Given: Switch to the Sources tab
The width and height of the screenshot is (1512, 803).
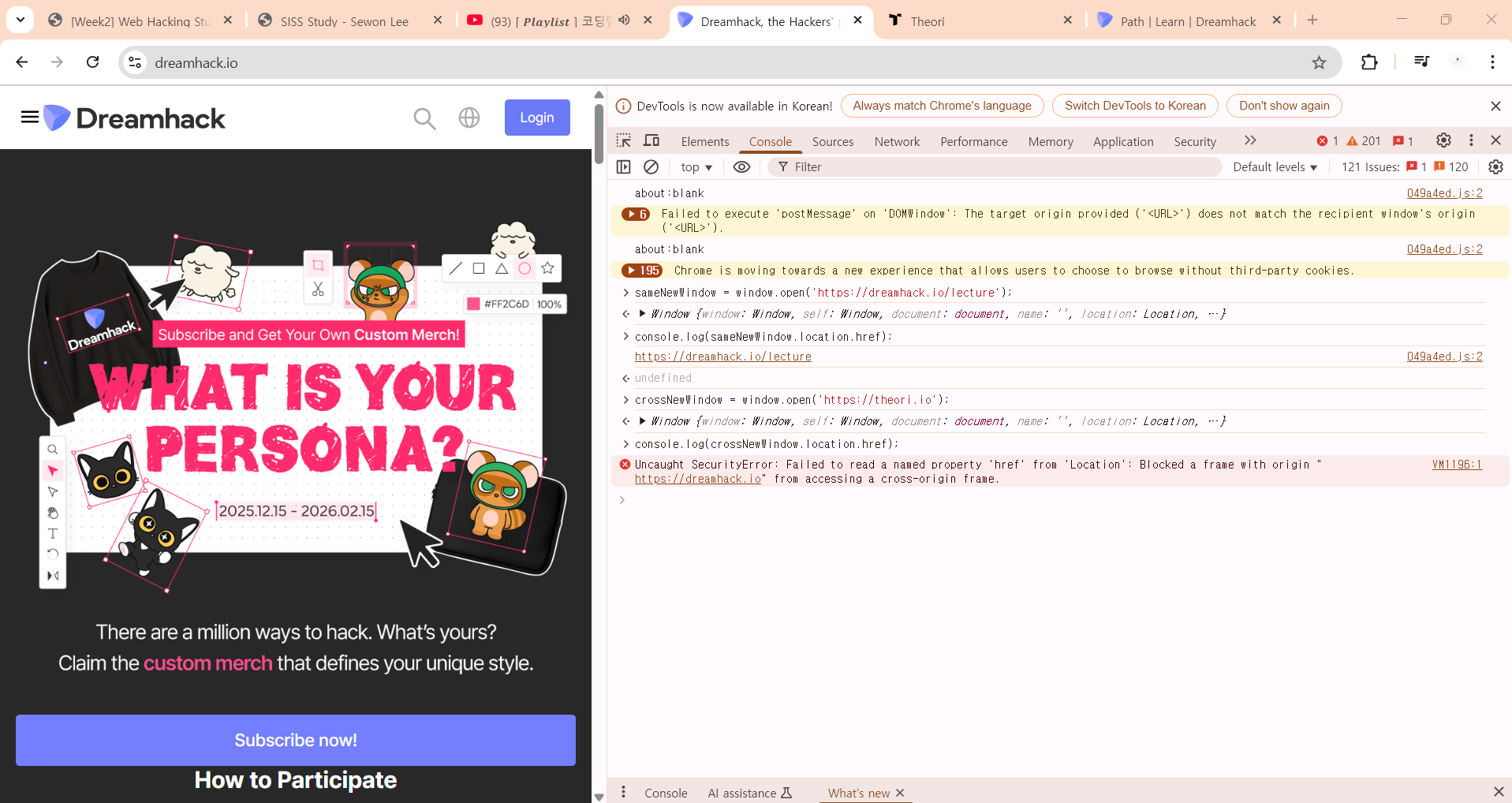Looking at the screenshot, I should 832,141.
